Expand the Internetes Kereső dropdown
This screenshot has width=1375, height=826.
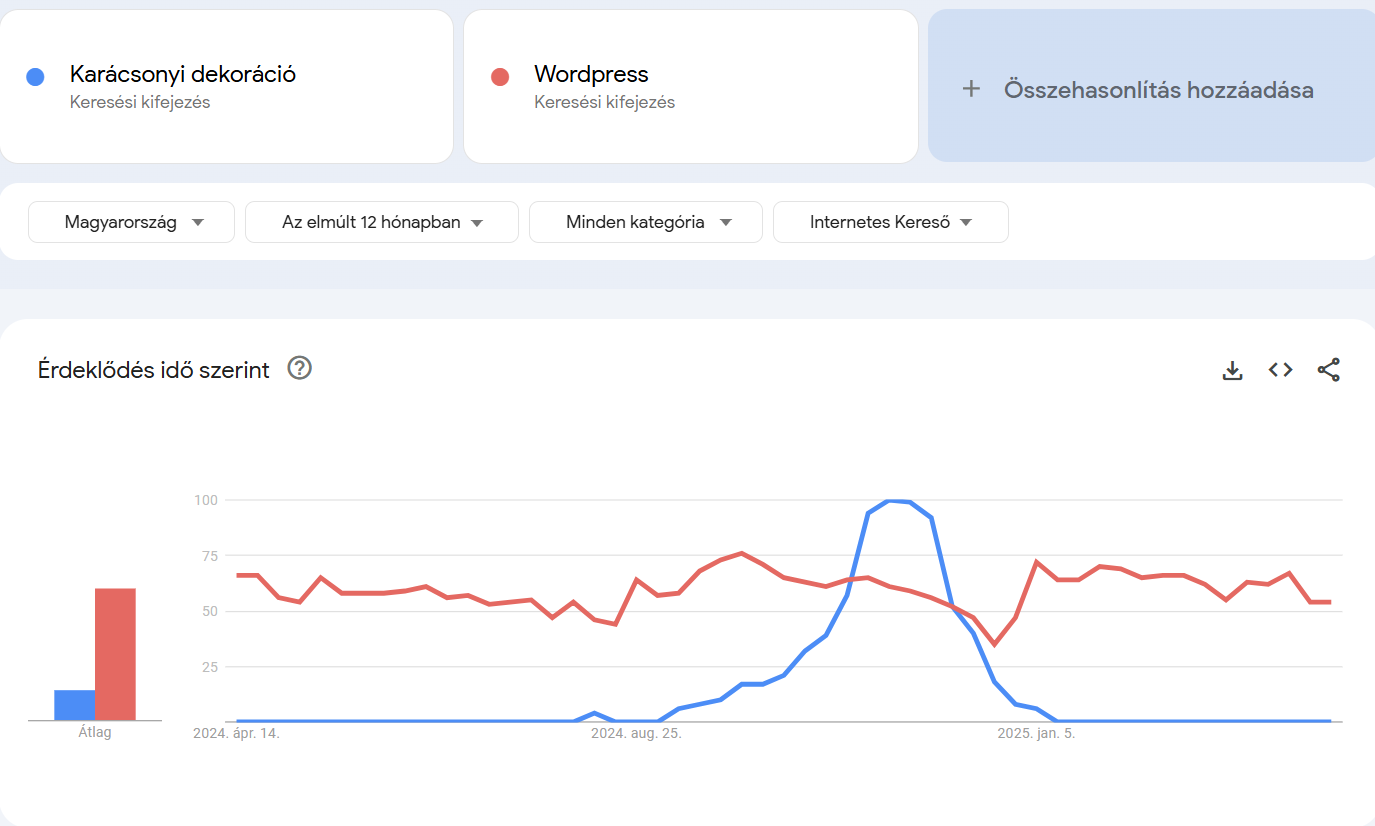(x=891, y=222)
